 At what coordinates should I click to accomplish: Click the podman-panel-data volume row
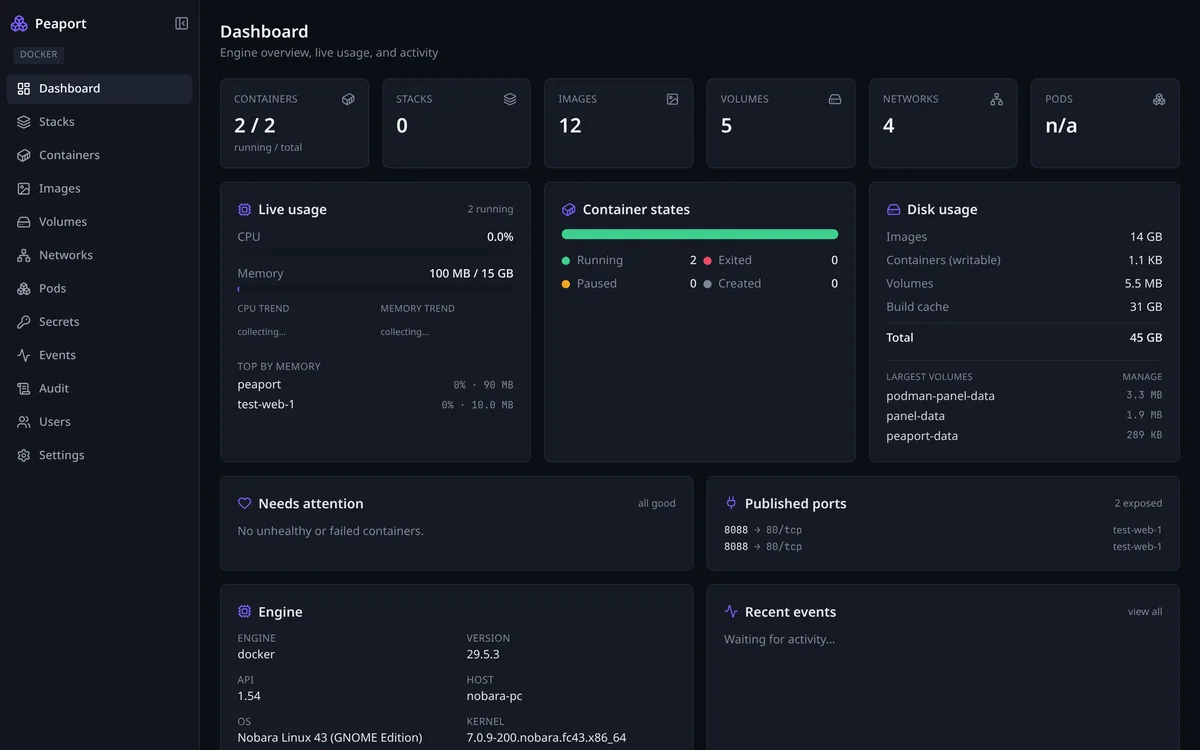click(1024, 396)
